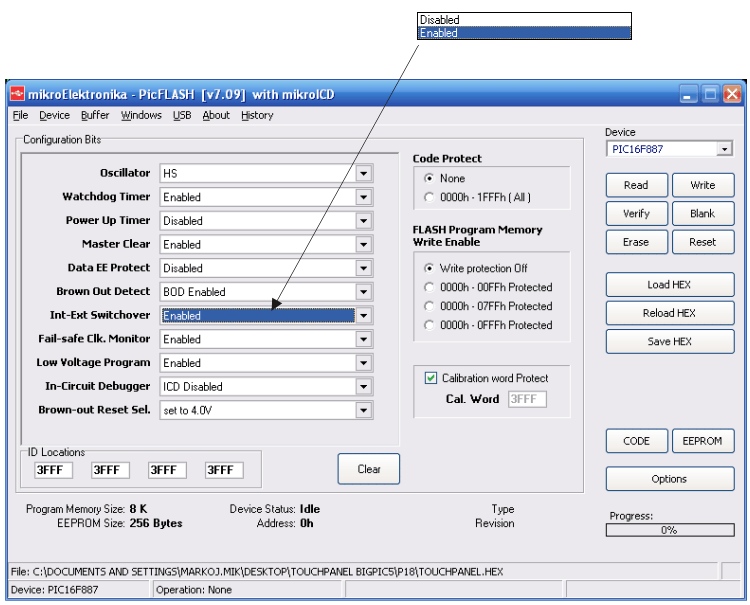Click the 0% progress bar
This screenshot has height=605, width=750.
[670, 530]
